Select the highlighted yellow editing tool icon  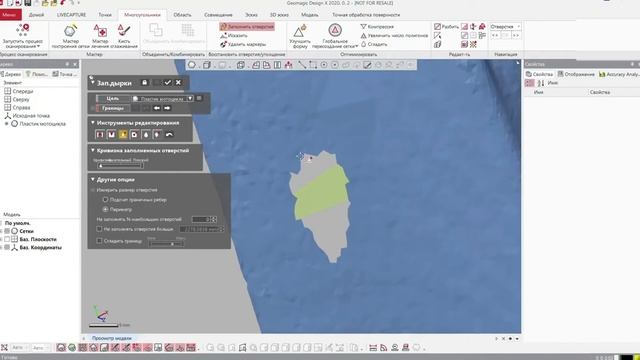coord(123,134)
